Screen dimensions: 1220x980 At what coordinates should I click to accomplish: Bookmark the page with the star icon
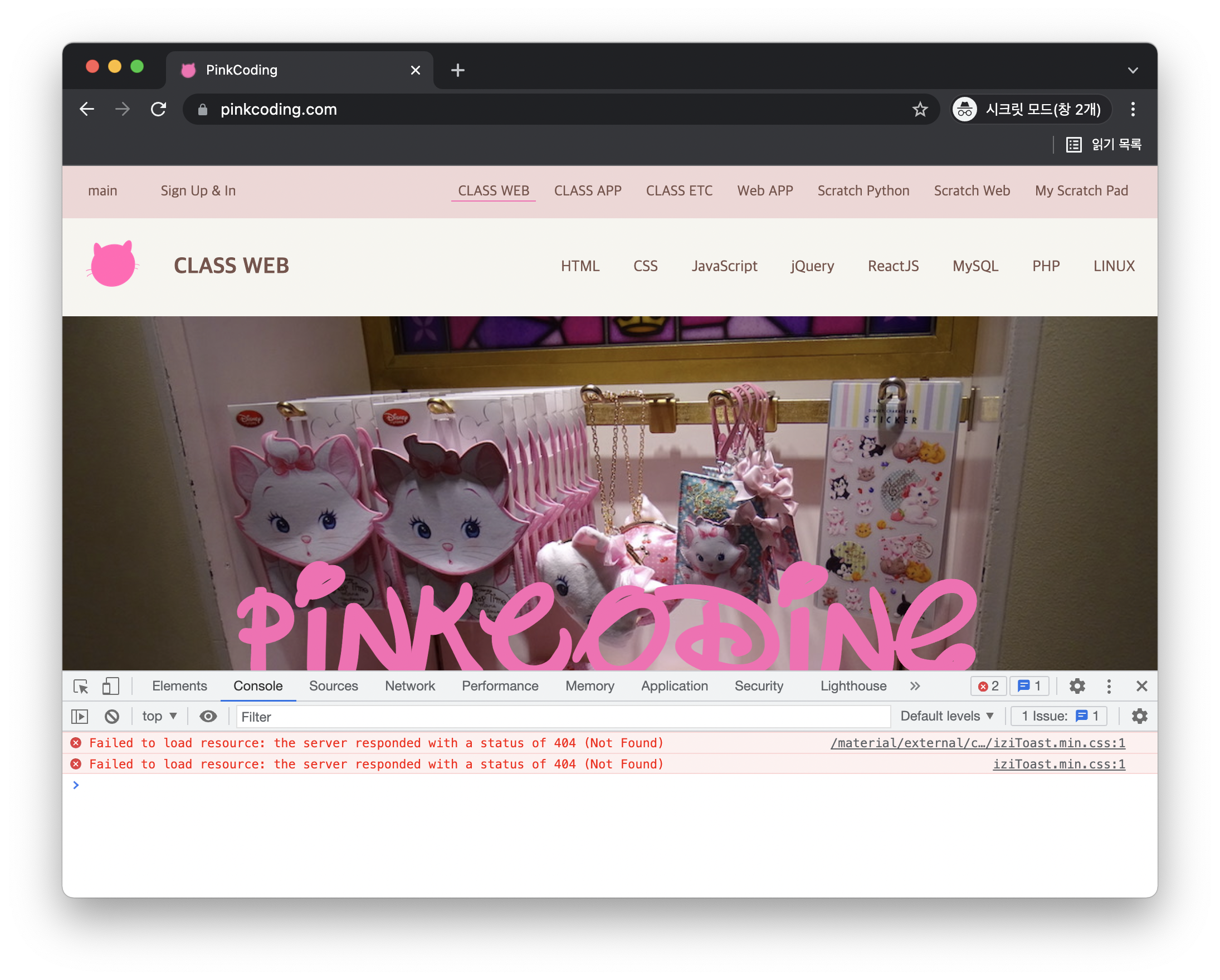pyautogui.click(x=920, y=109)
